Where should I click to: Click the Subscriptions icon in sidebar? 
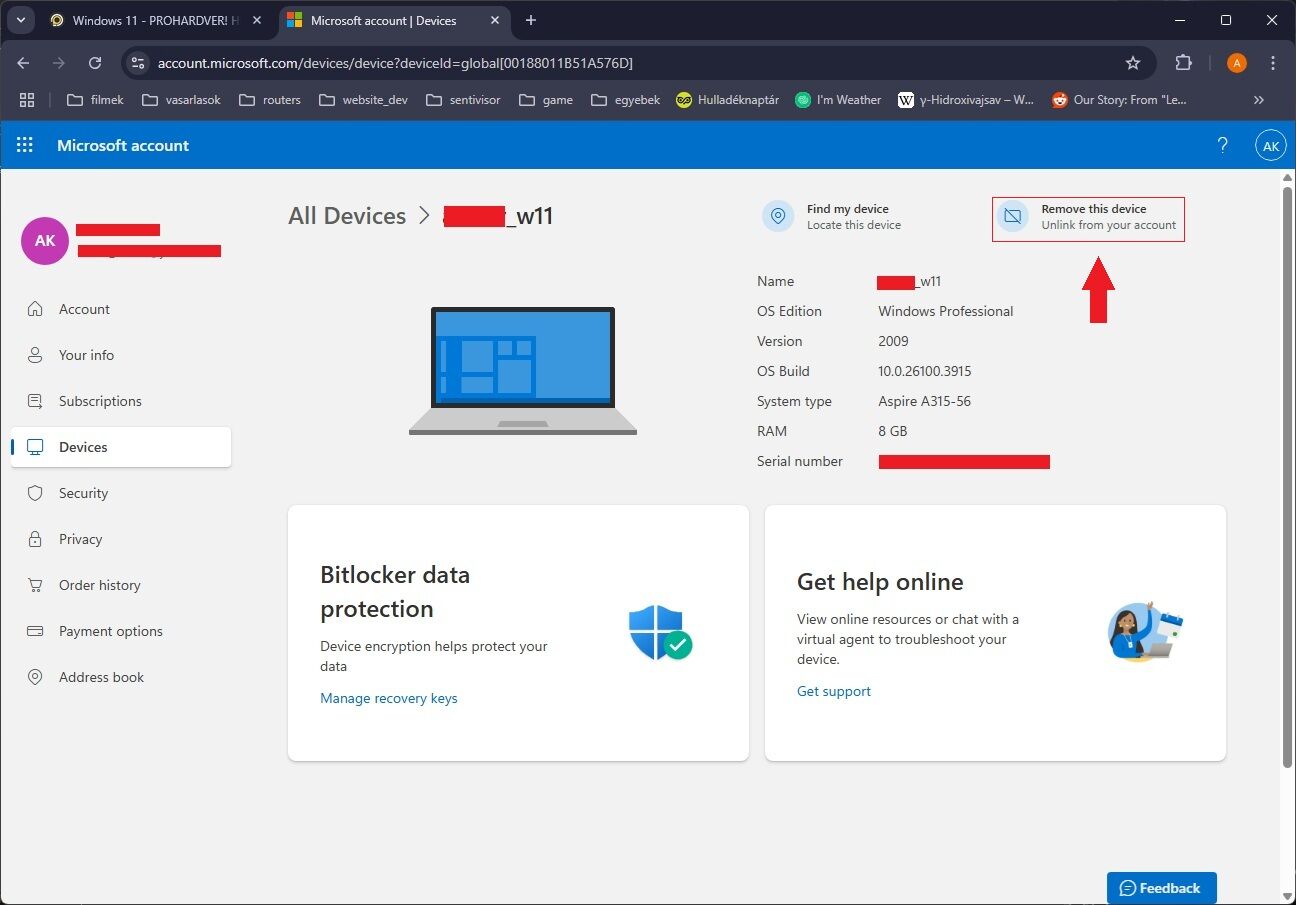[x=35, y=401]
